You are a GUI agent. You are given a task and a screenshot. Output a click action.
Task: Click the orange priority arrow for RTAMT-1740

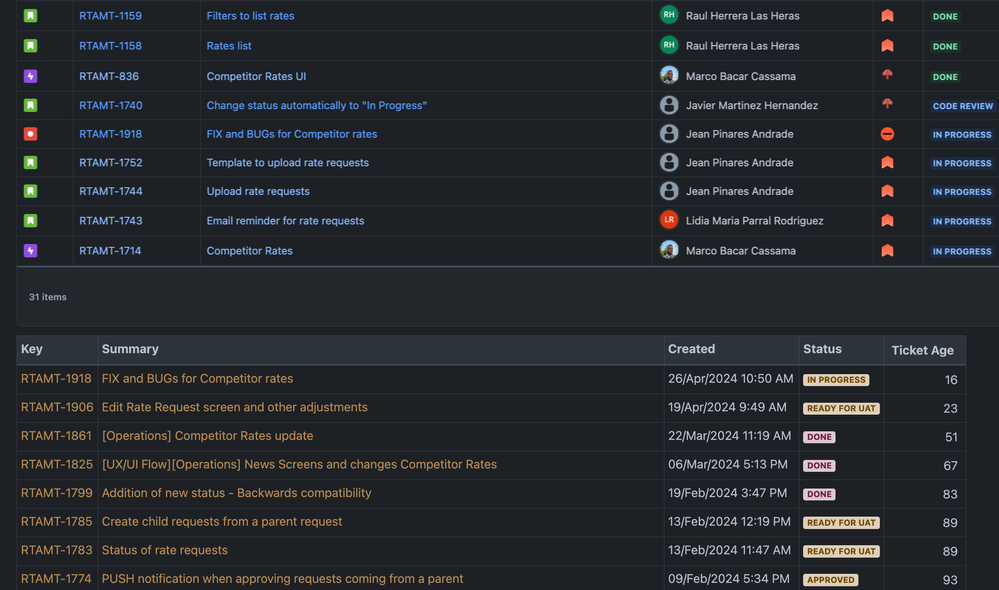886,104
